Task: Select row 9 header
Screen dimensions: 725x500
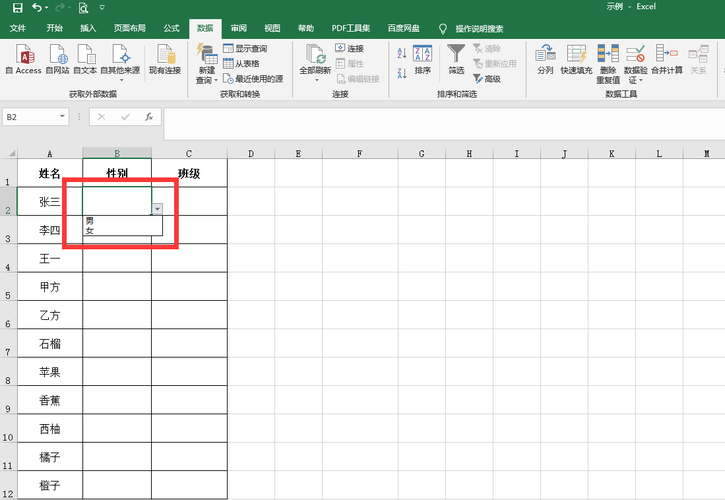Action: coord(8,400)
